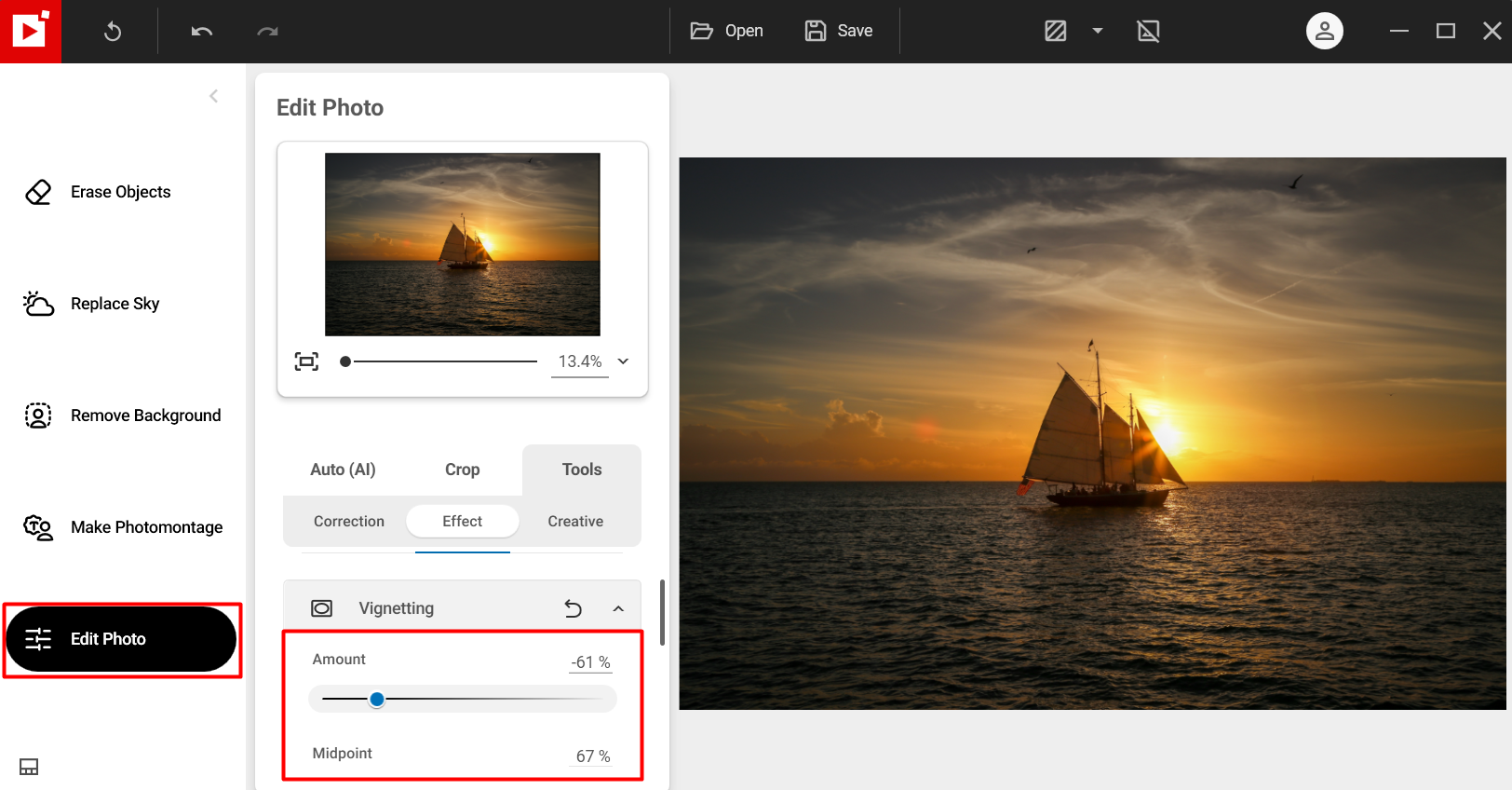Click the Replace Sky cloud icon
The image size is (1512, 790).
38,304
